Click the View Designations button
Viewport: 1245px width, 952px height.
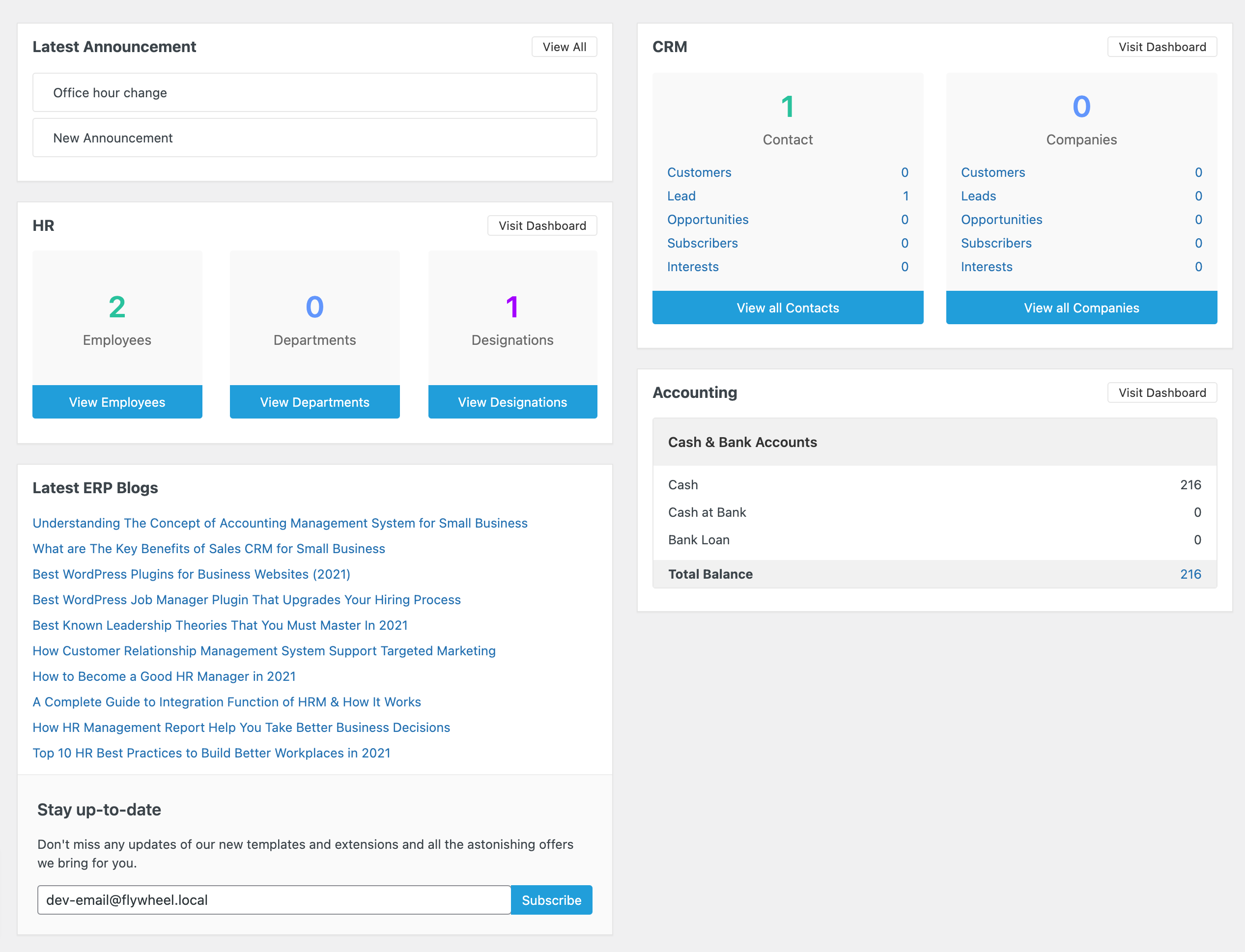[x=512, y=402]
